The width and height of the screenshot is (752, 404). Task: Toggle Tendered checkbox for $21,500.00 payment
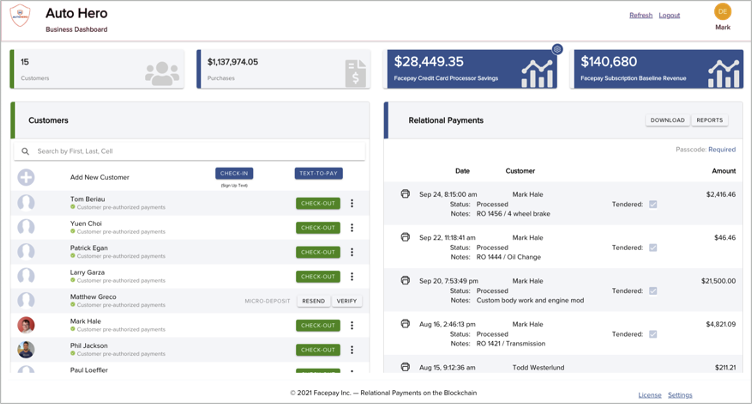click(x=653, y=291)
